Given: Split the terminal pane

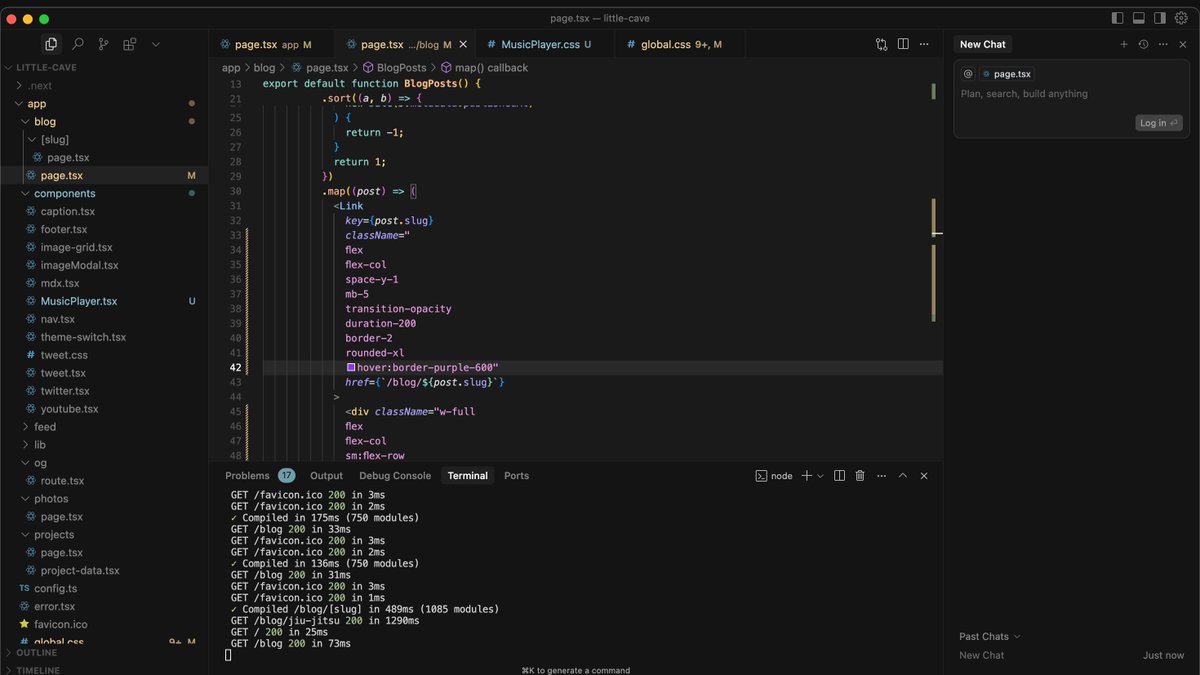Looking at the screenshot, I should [x=839, y=476].
